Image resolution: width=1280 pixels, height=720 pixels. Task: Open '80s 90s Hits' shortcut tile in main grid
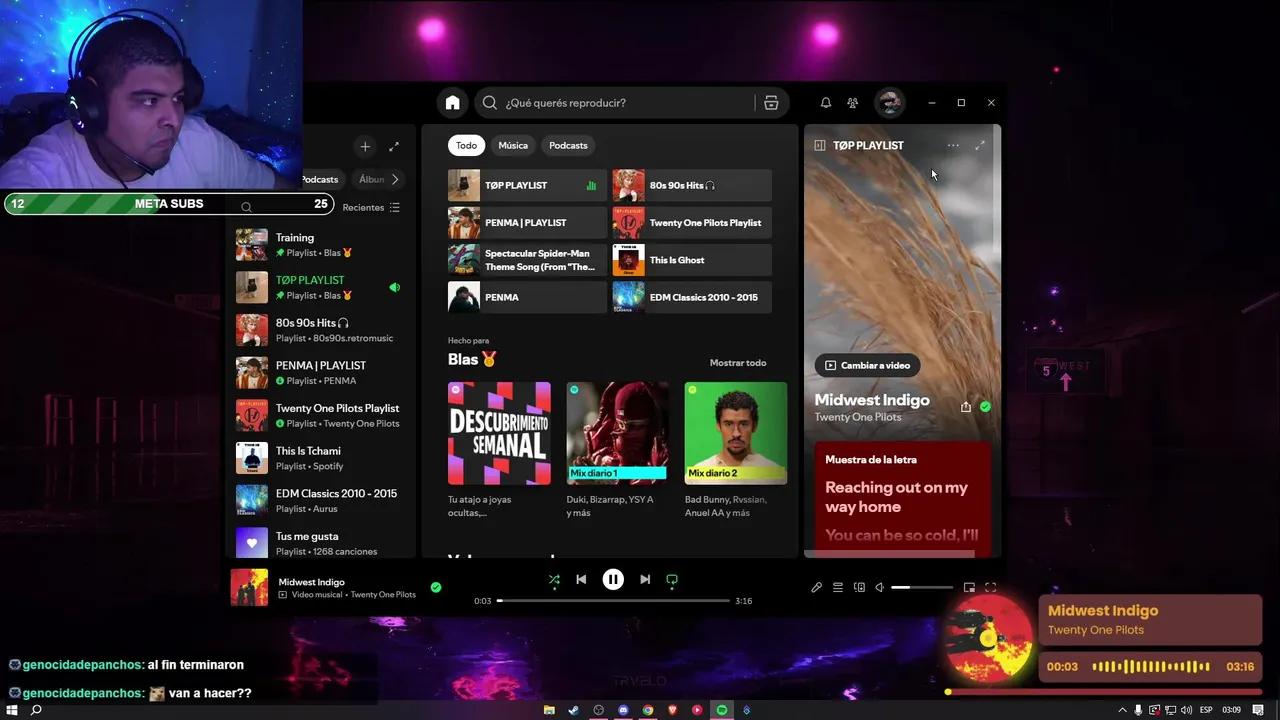(692, 185)
